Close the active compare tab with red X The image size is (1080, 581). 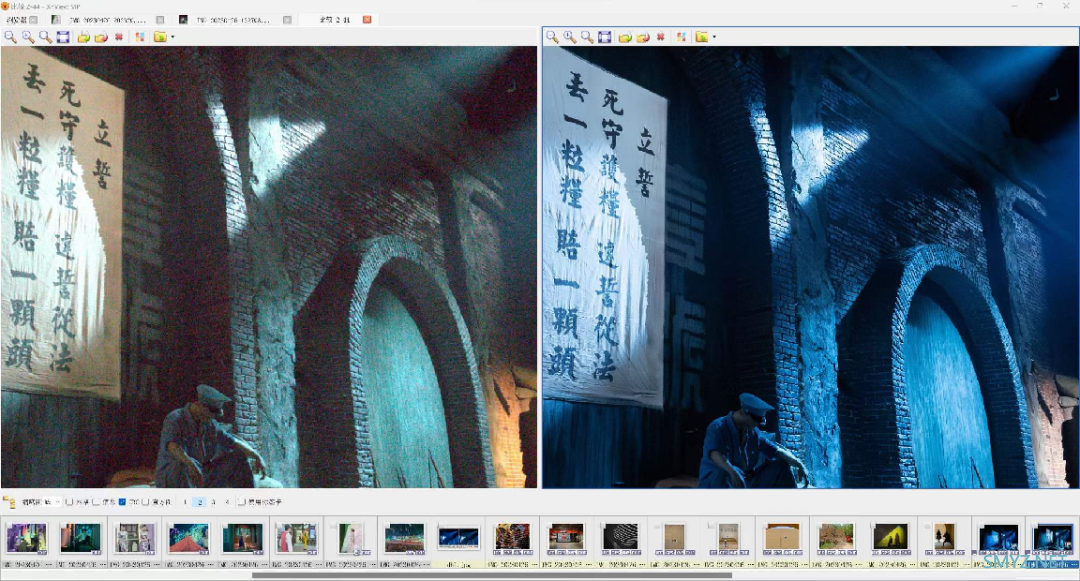coord(366,19)
